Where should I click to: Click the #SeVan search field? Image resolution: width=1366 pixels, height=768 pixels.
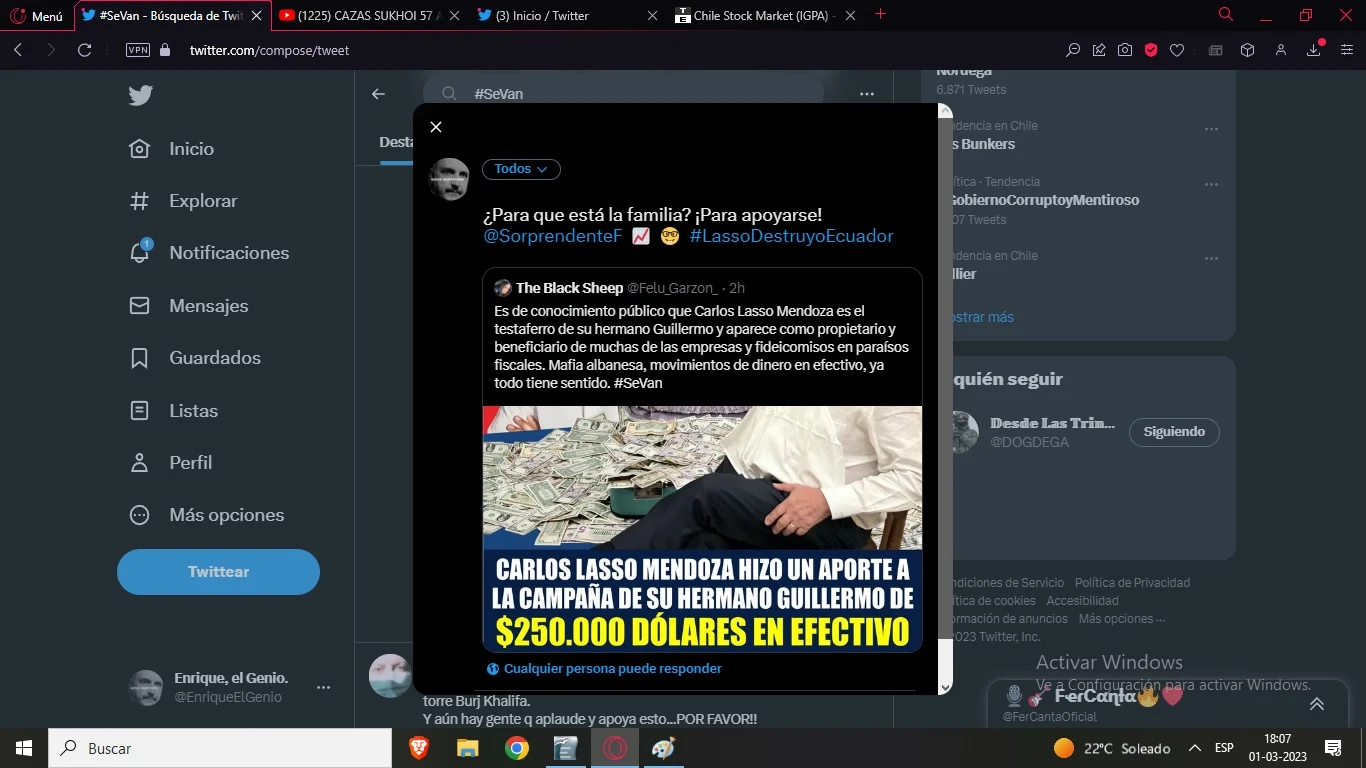pyautogui.click(x=622, y=94)
